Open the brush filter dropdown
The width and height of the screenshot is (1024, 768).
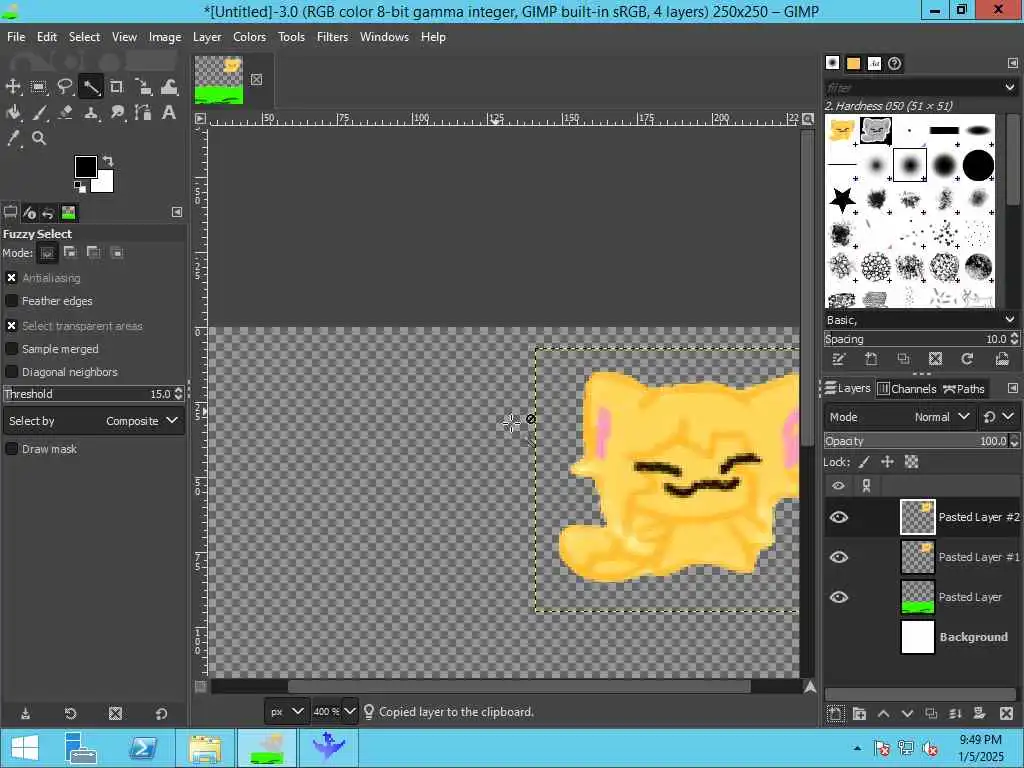point(1010,87)
